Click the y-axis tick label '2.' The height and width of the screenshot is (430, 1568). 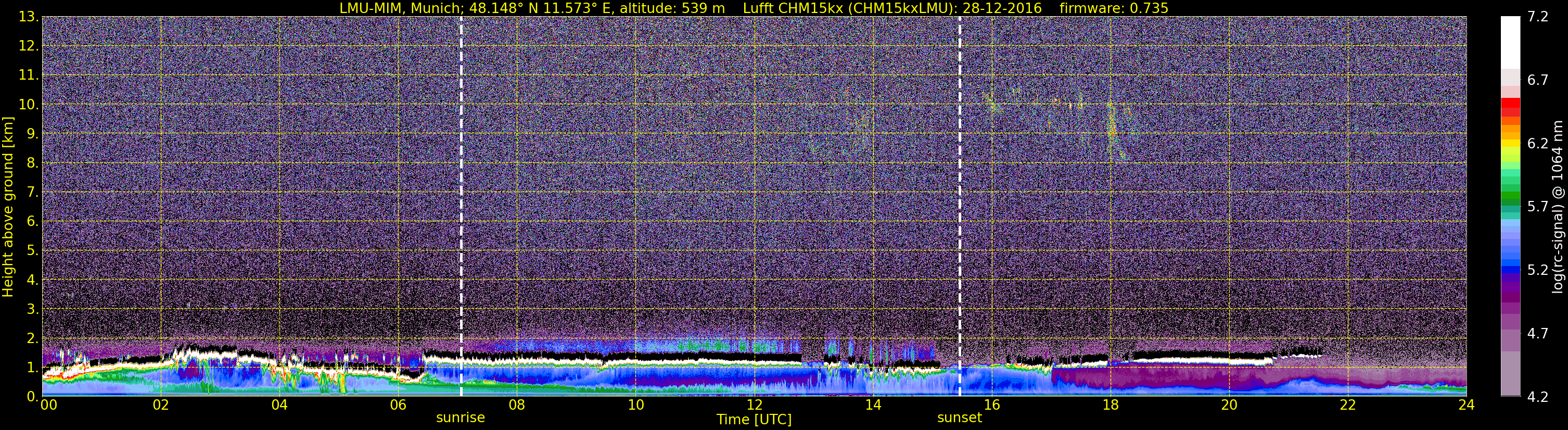point(32,339)
